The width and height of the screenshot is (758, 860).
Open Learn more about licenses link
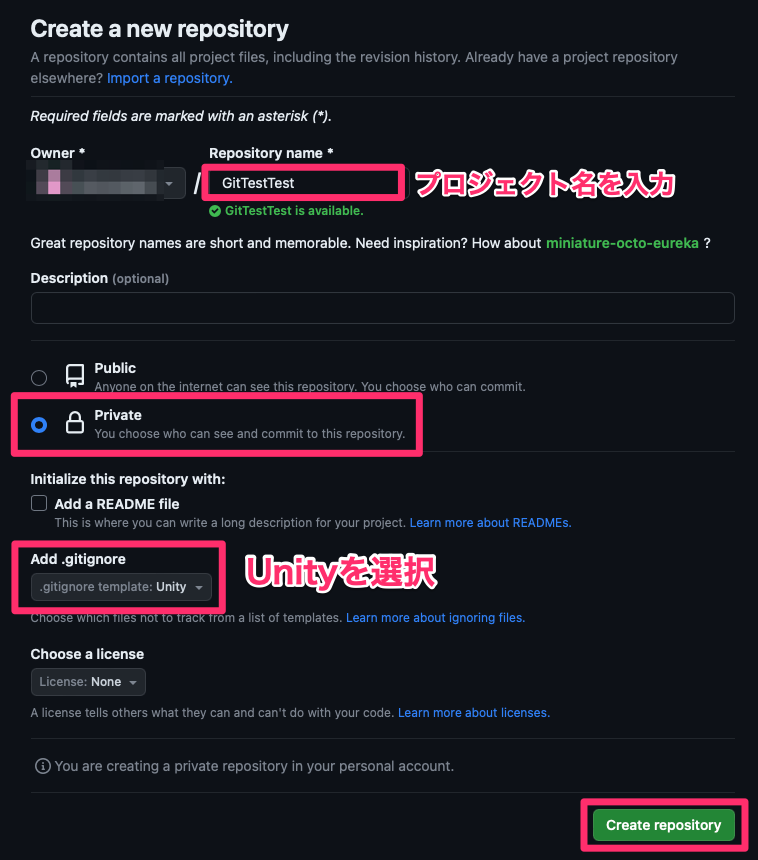coord(474,712)
